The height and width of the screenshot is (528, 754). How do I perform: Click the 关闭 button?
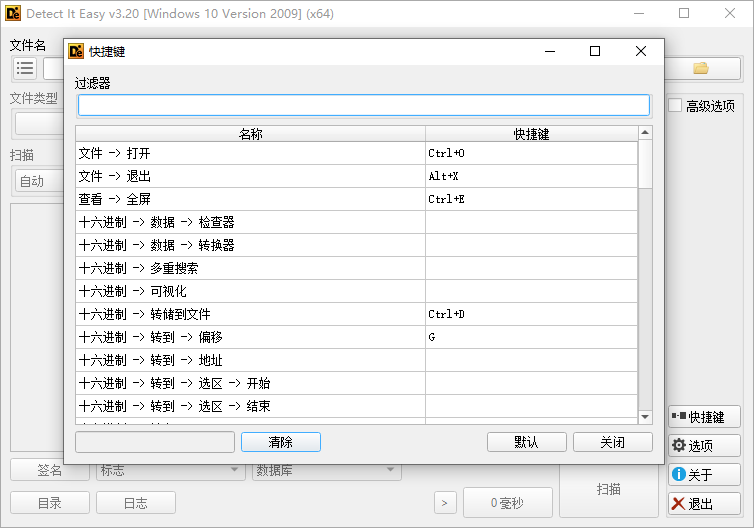coord(613,442)
